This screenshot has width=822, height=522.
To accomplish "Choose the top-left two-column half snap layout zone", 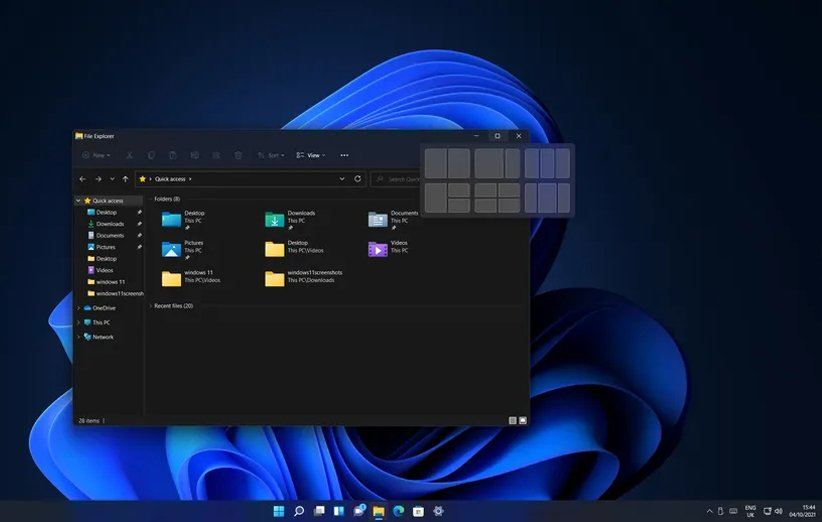I will pyautogui.click(x=435, y=163).
